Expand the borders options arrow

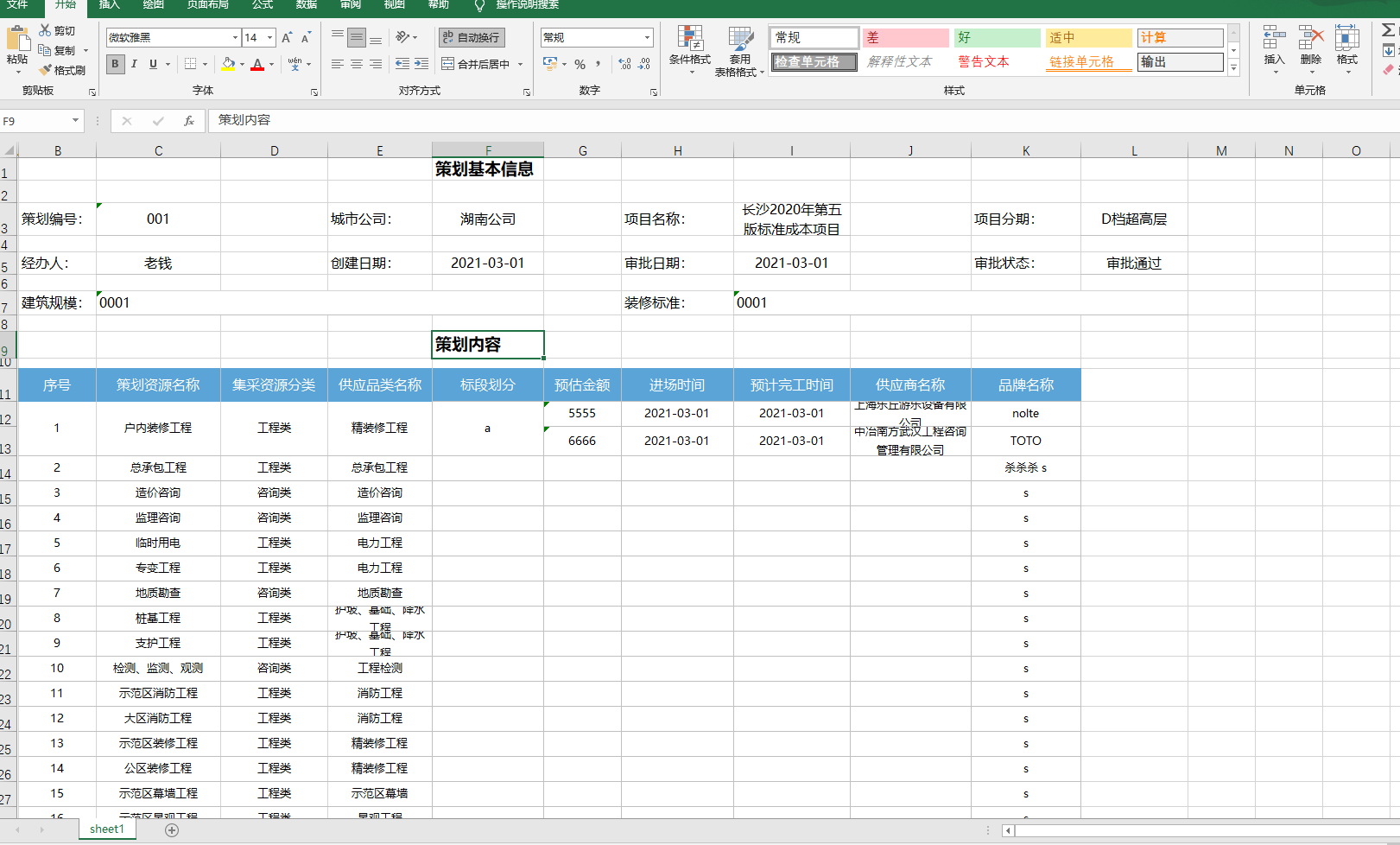(205, 64)
